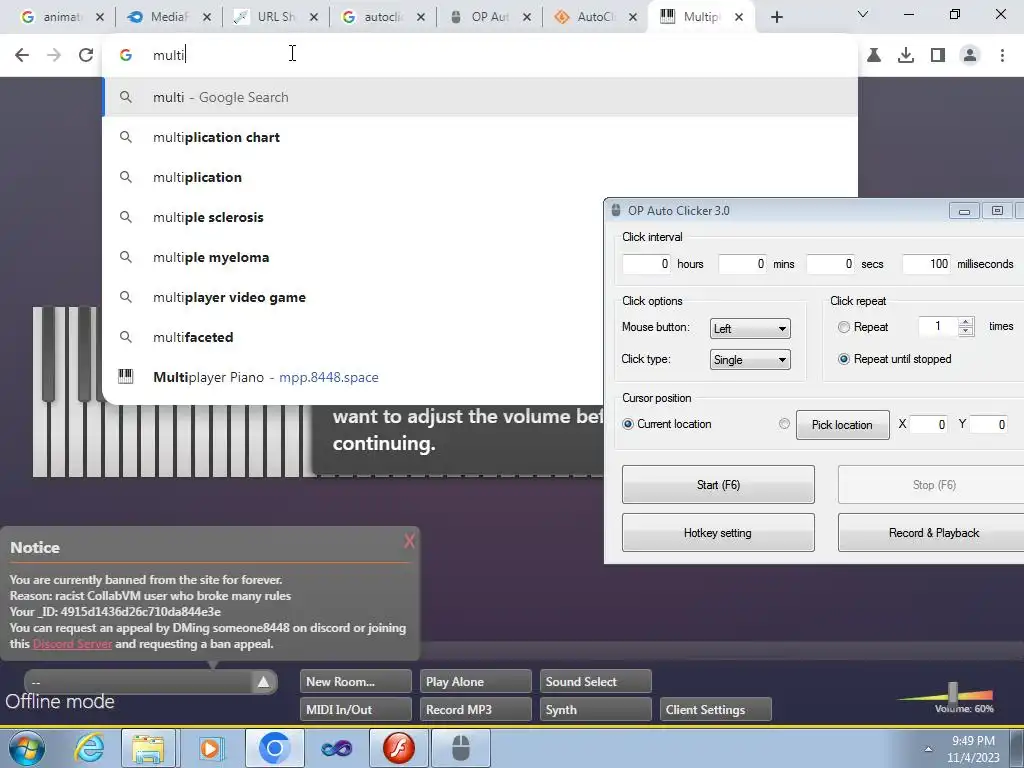
Task: Click the milliseconds field showing 100
Action: pyautogui.click(x=926, y=264)
